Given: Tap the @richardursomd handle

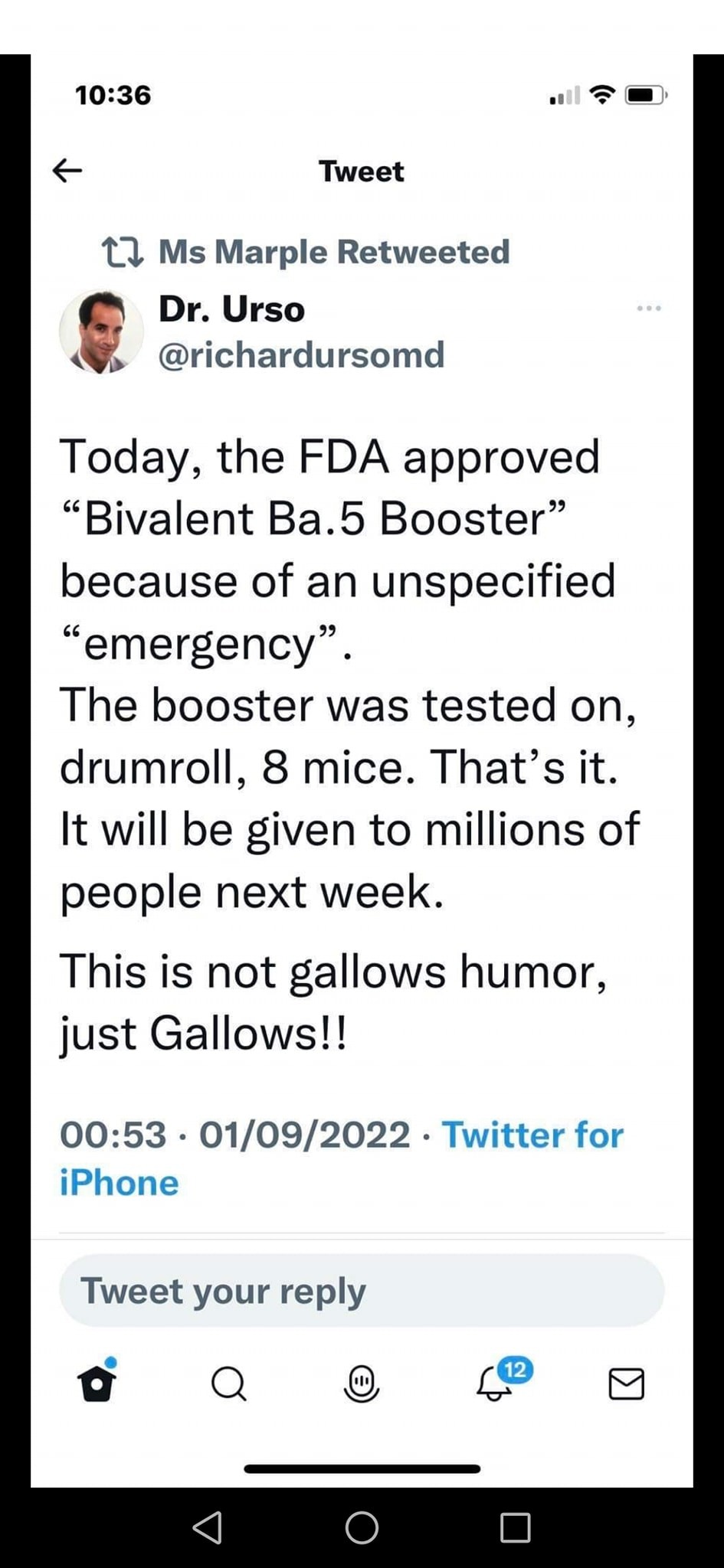Looking at the screenshot, I should (301, 354).
